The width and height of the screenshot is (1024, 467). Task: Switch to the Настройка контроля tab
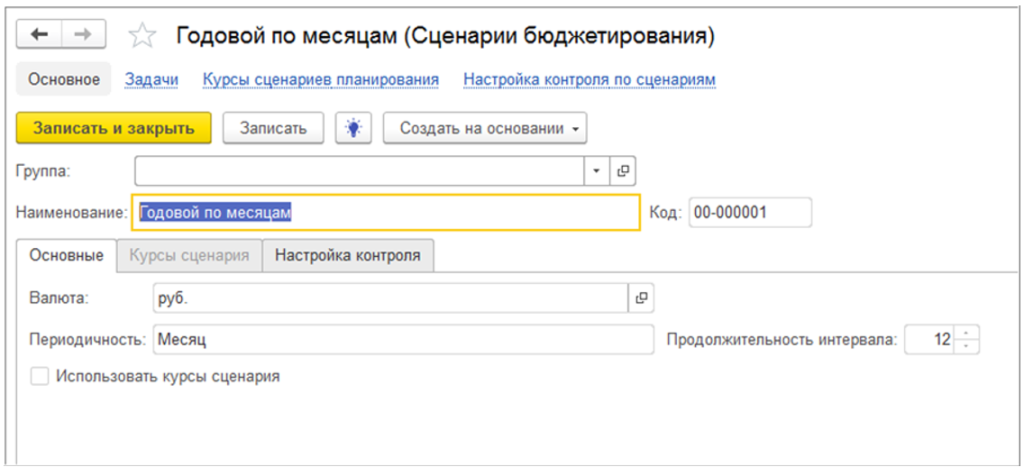click(347, 255)
